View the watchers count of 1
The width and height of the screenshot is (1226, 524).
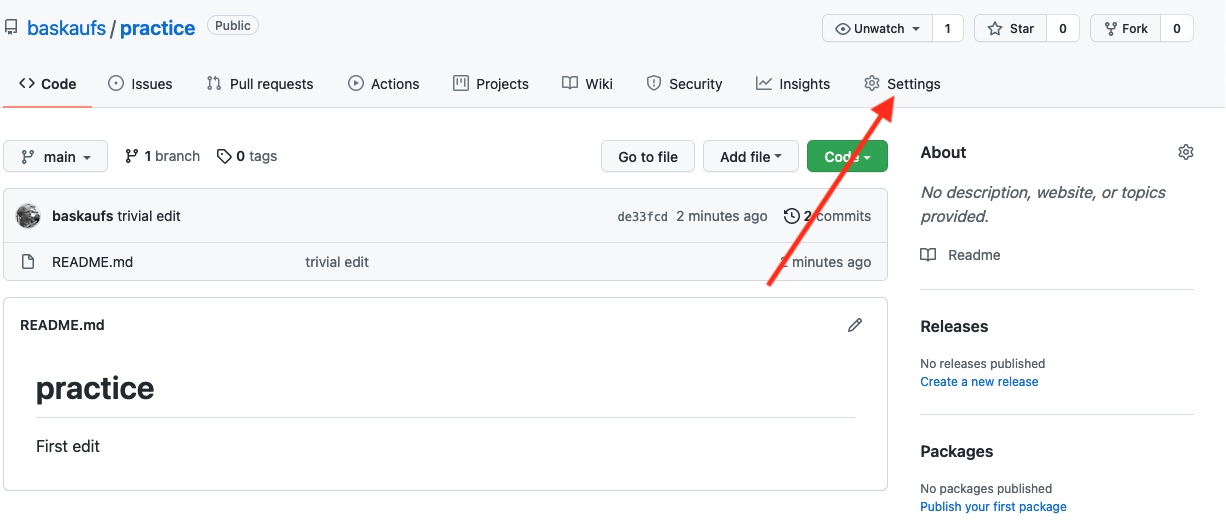pyautogui.click(x=948, y=29)
